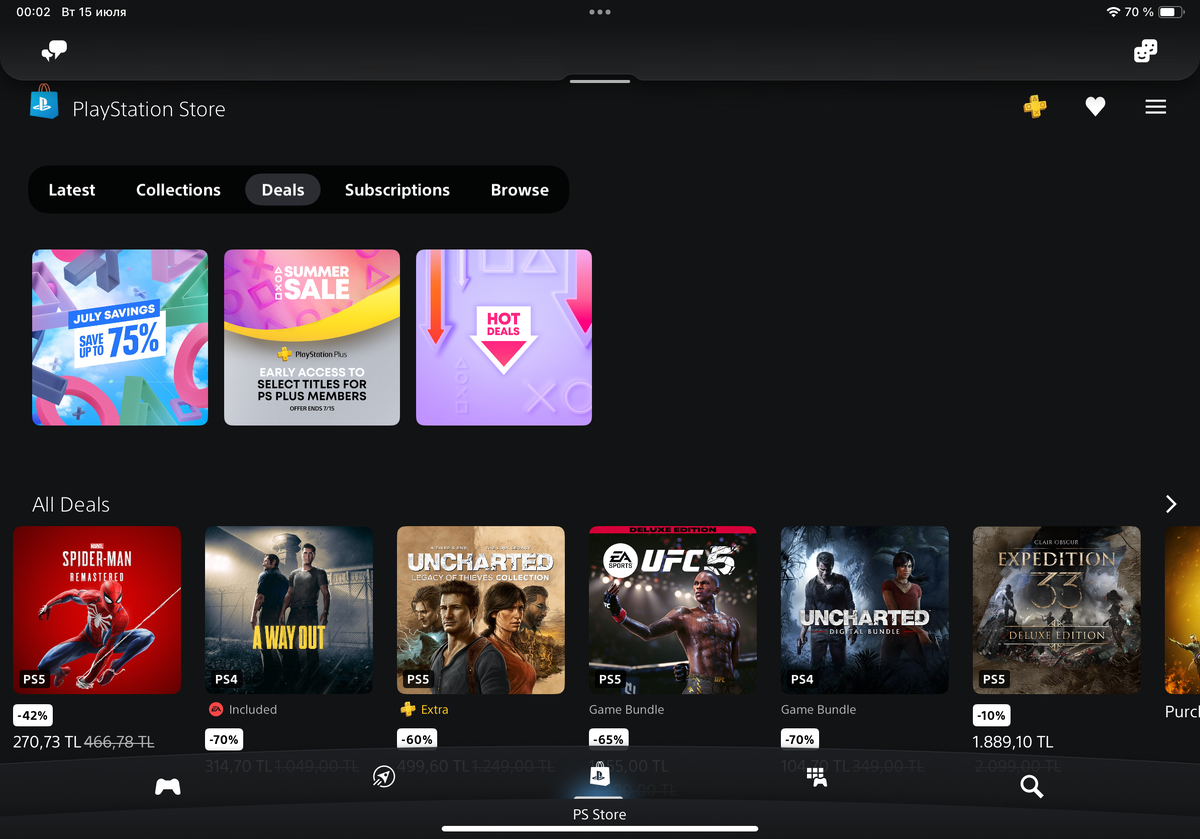This screenshot has width=1200, height=839.
Task: Tap the -65% discount badge
Action: tap(608, 740)
